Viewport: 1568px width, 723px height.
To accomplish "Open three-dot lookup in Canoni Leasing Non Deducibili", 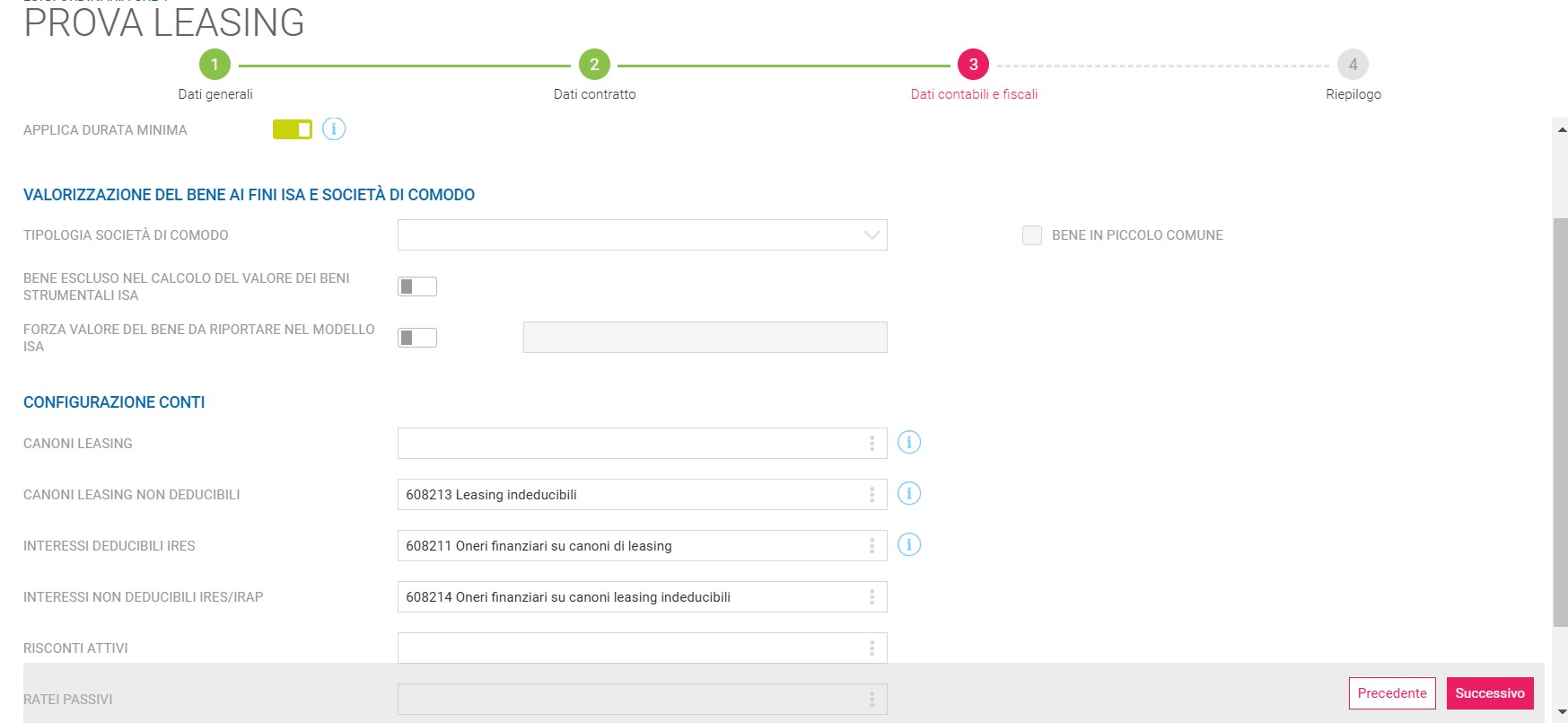I will pyautogui.click(x=872, y=495).
